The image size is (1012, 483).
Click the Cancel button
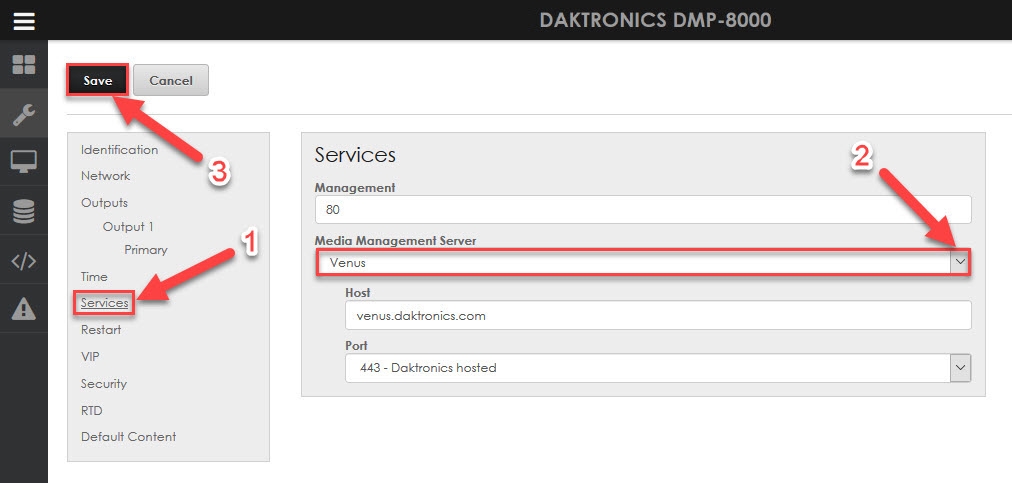coord(170,81)
